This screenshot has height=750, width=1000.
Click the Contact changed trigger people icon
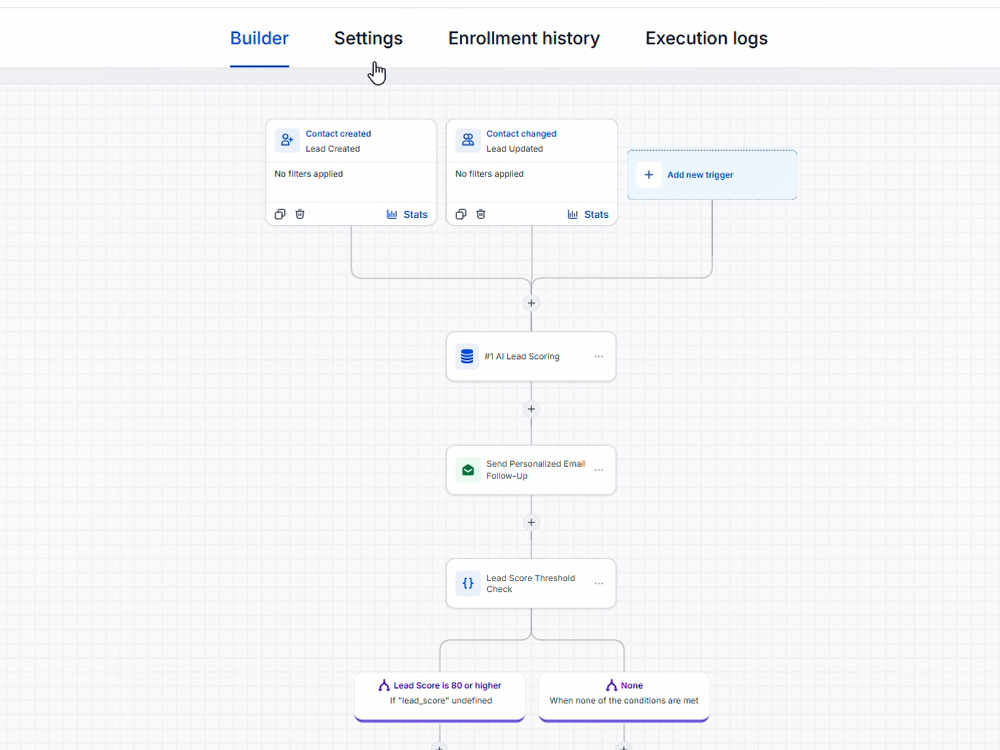(467, 140)
